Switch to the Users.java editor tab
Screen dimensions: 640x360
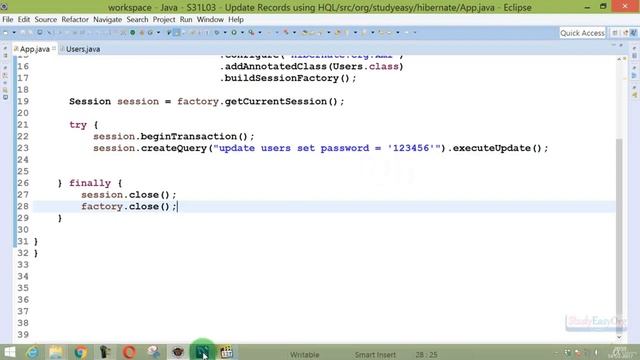tap(80, 49)
